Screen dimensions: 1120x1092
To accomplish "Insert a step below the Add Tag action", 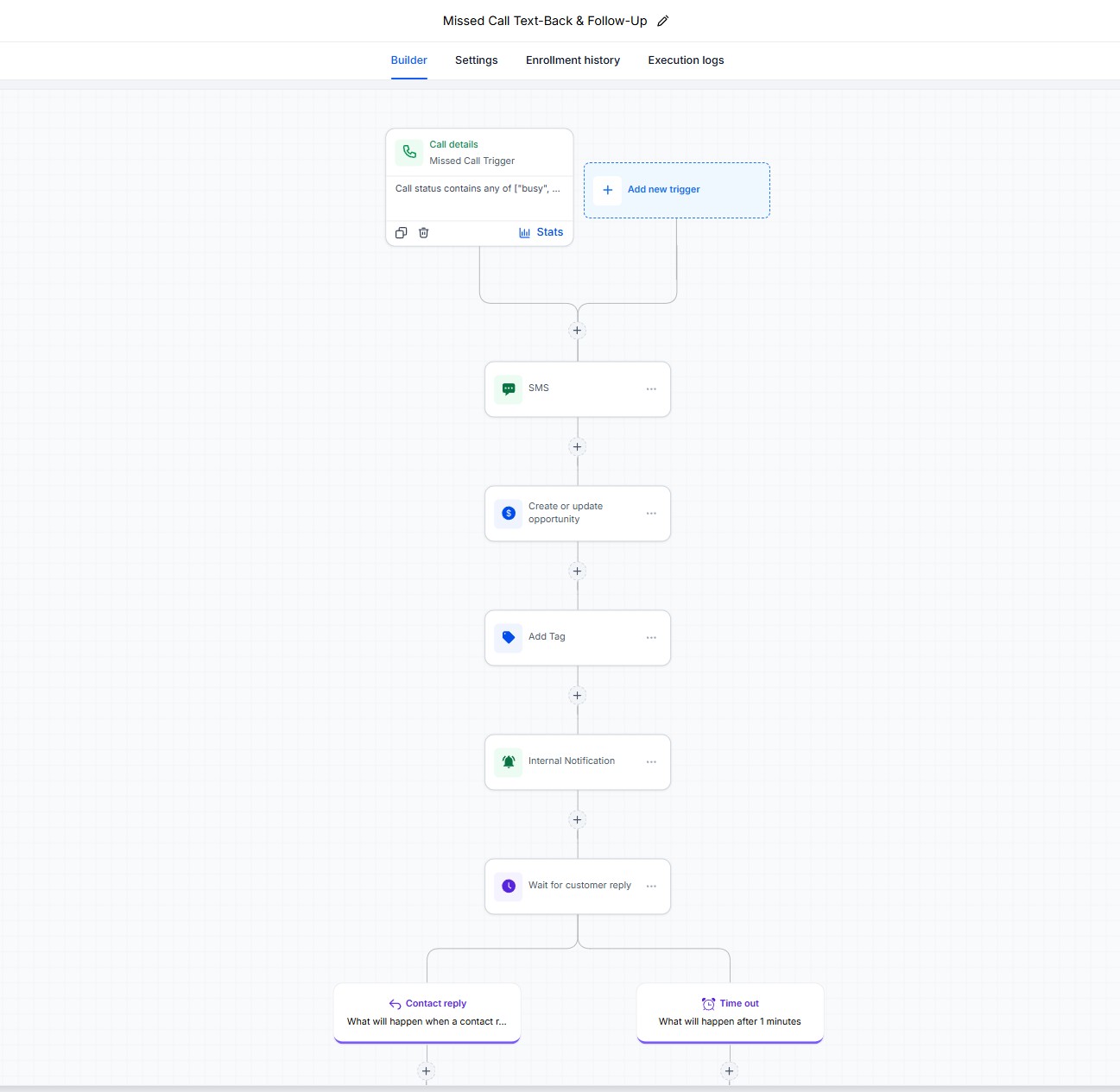I will [578, 695].
